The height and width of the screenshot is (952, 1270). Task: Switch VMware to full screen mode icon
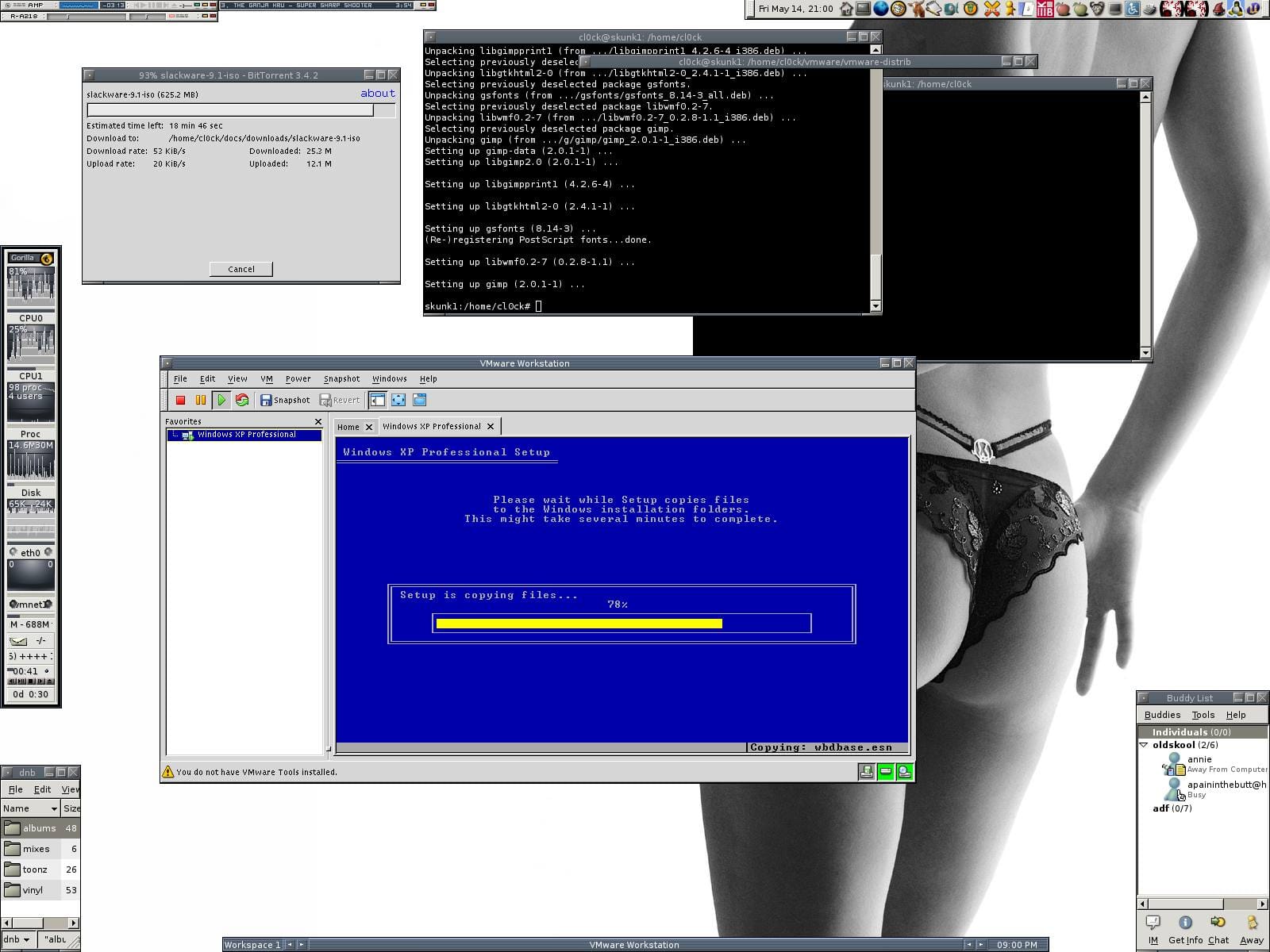(x=398, y=401)
